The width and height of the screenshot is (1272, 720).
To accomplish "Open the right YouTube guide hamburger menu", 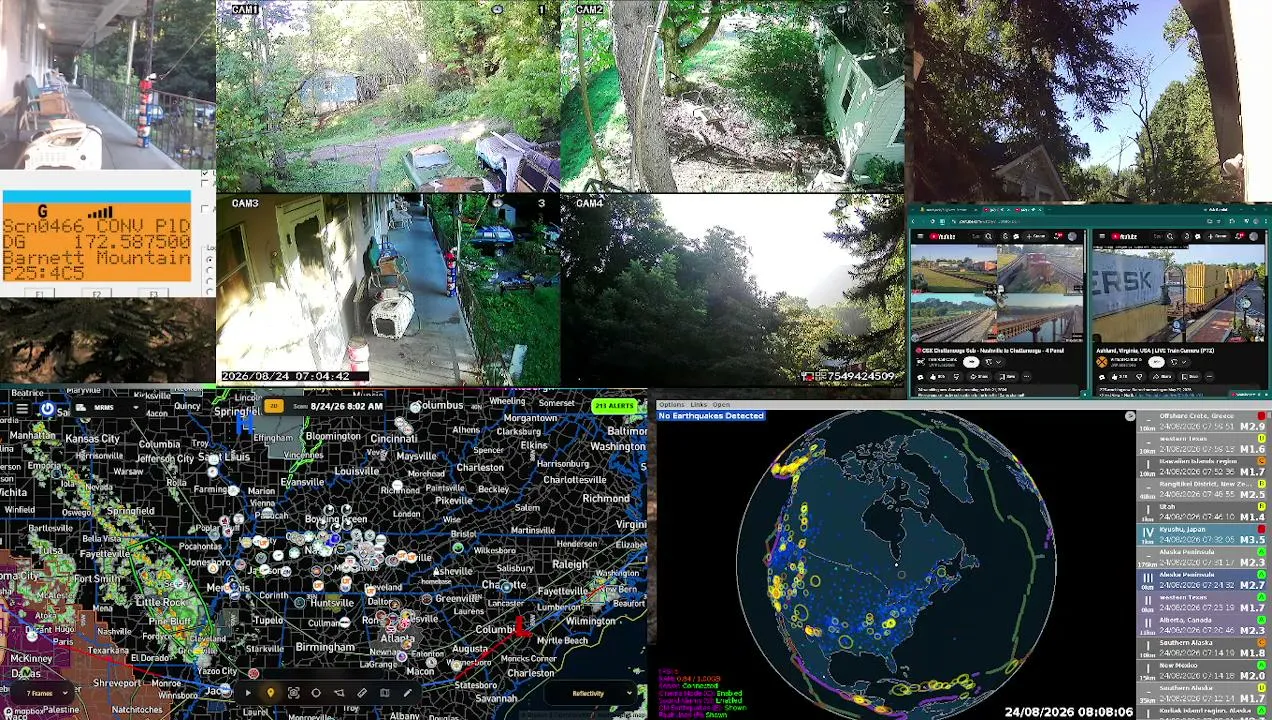I will (1102, 236).
